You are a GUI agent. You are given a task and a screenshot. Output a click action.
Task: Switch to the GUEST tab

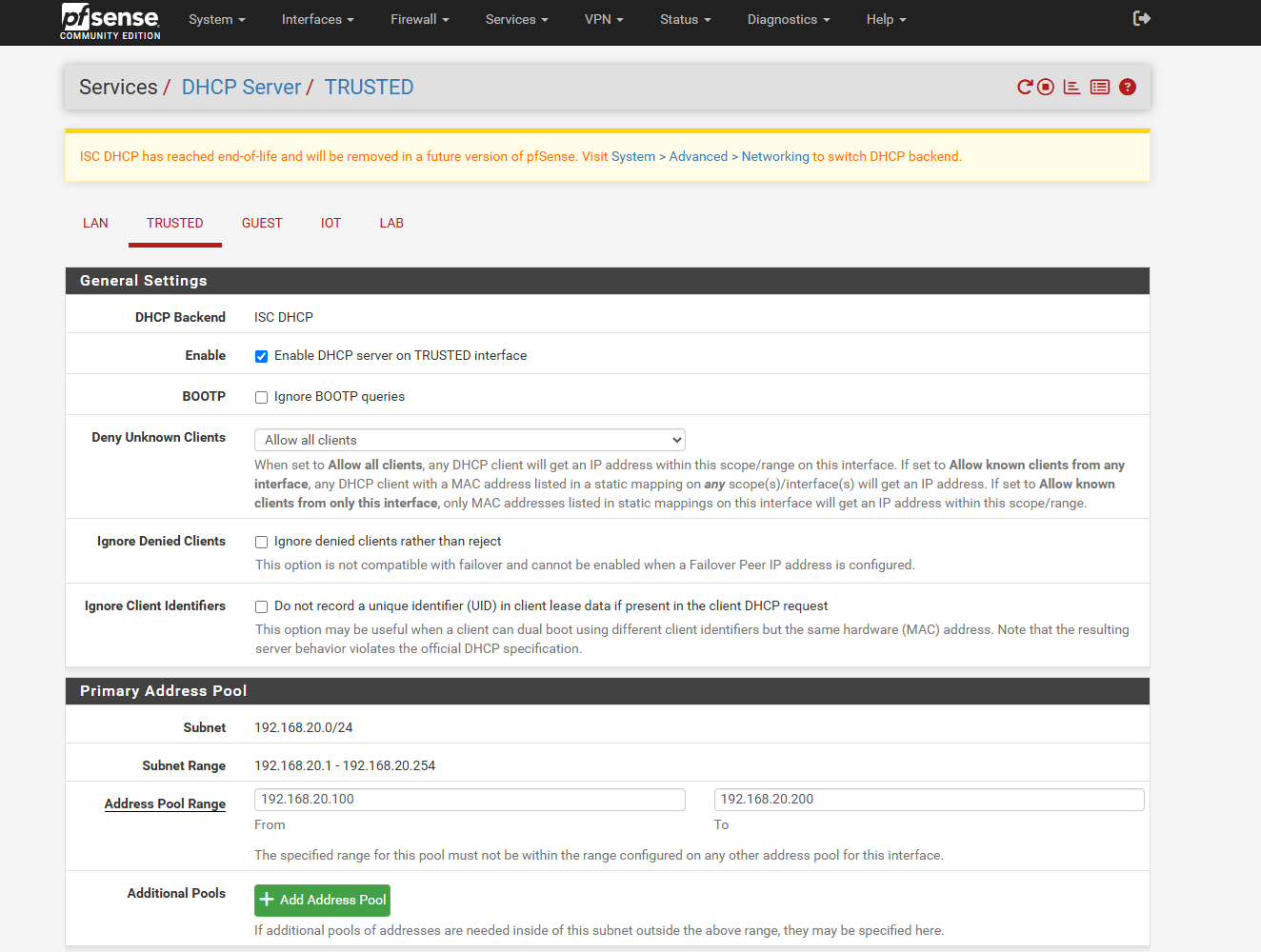tap(262, 223)
